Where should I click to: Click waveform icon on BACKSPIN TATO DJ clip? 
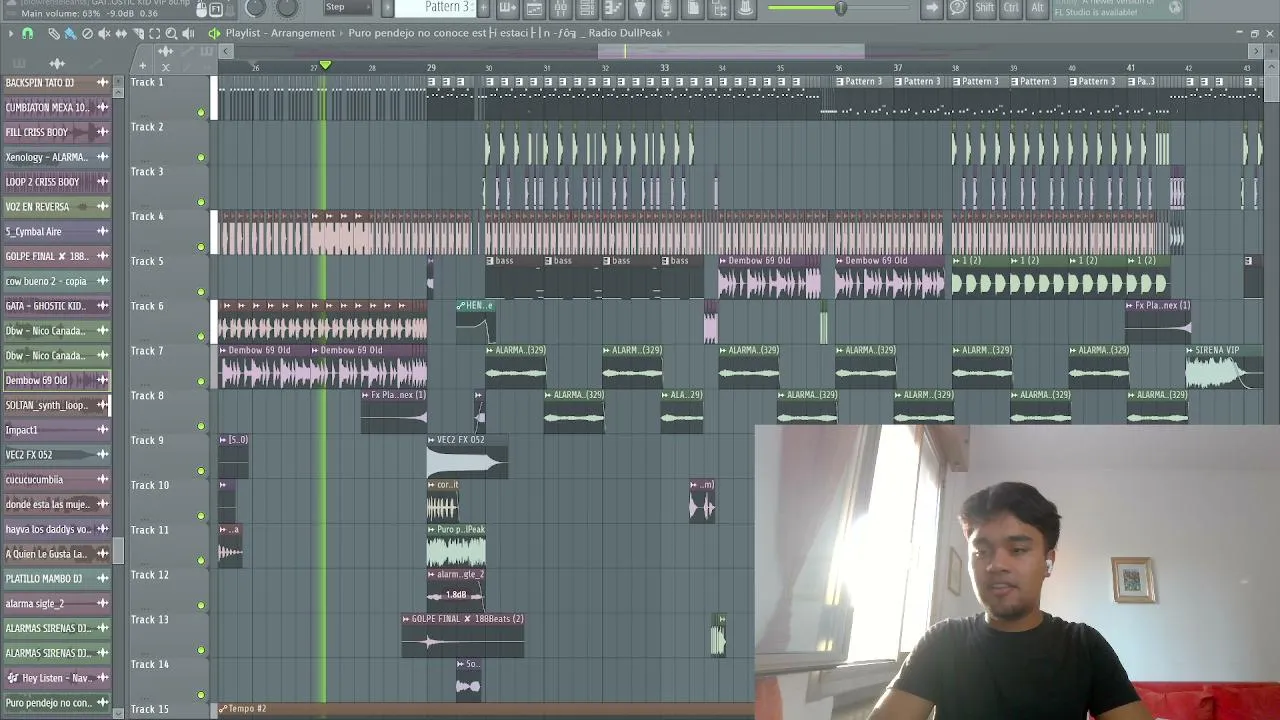pos(102,83)
